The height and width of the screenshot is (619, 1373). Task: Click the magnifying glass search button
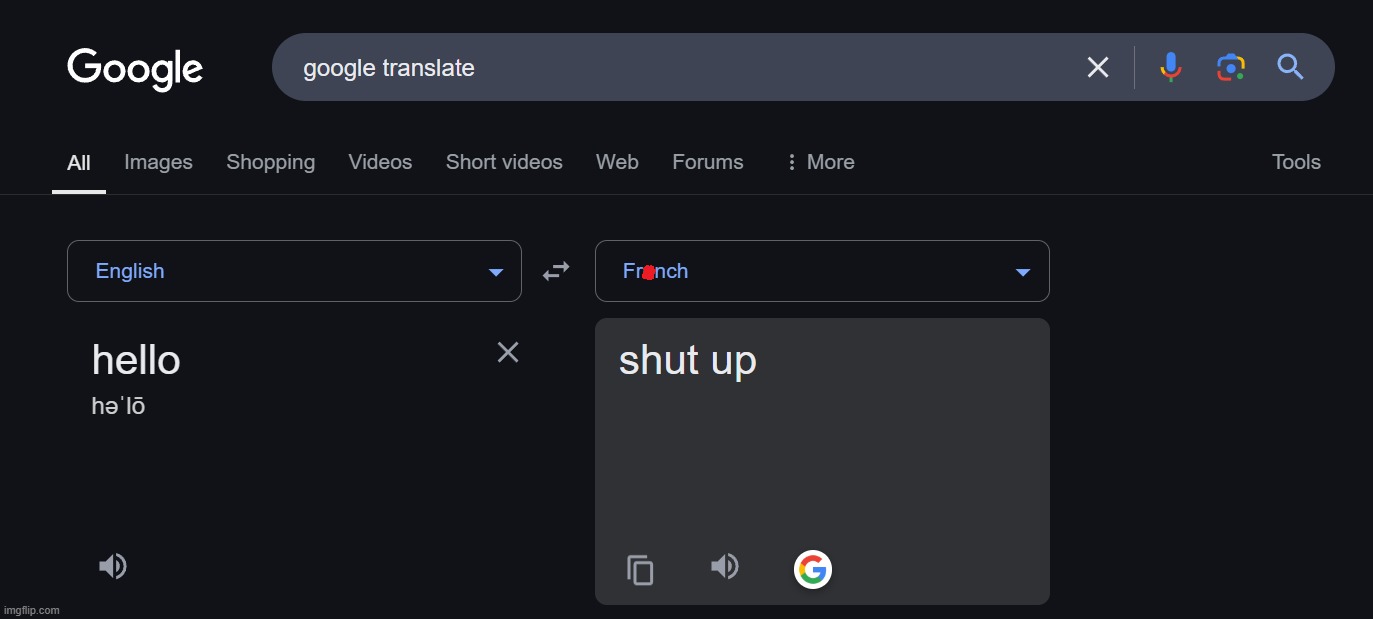(x=1291, y=67)
